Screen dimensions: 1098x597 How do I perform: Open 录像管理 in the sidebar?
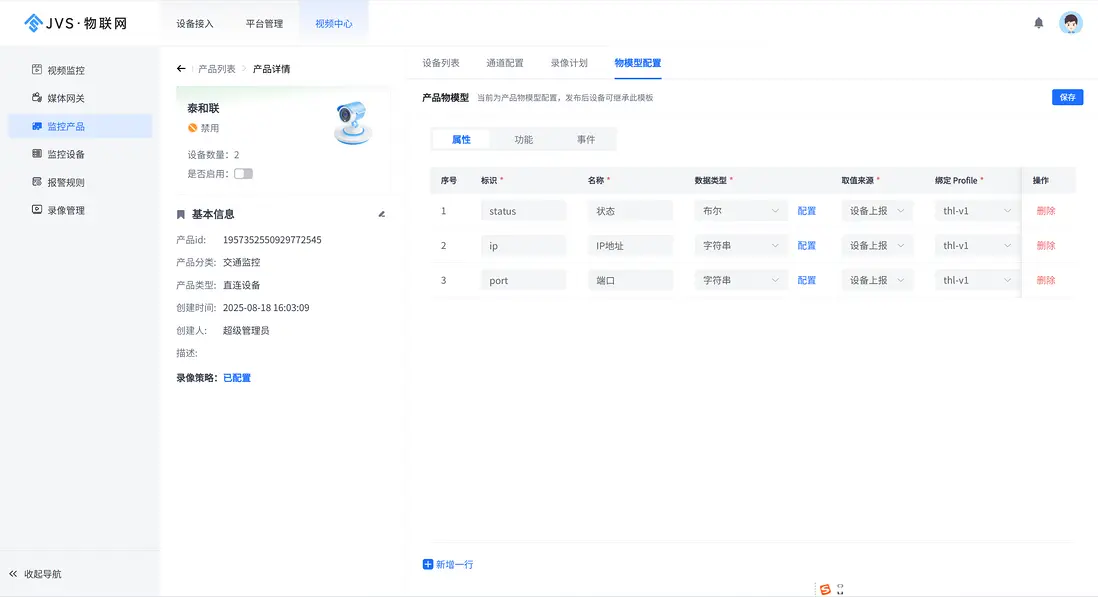pyautogui.click(x=62, y=209)
